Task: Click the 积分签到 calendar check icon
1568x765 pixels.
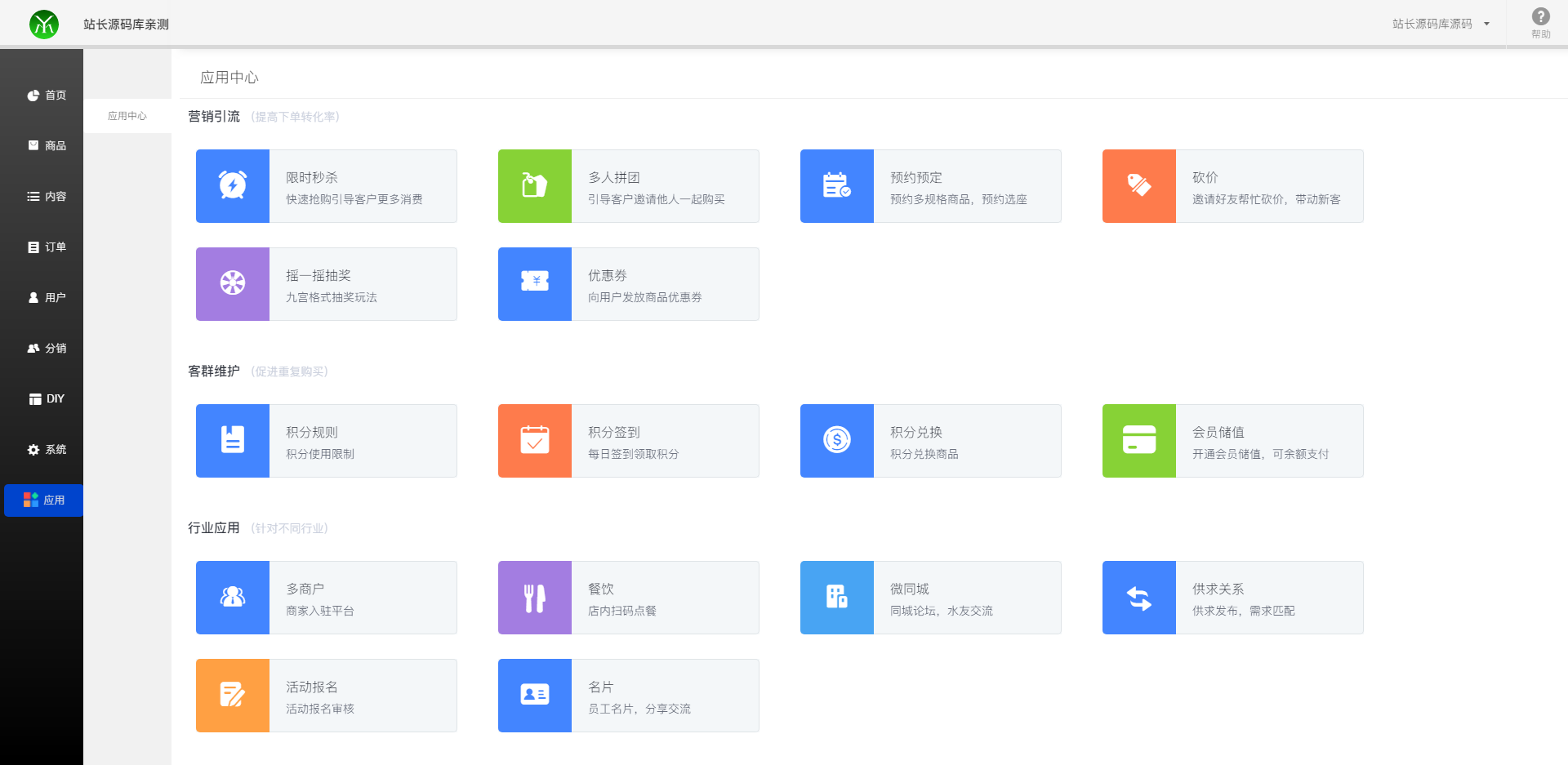Action: [535, 441]
